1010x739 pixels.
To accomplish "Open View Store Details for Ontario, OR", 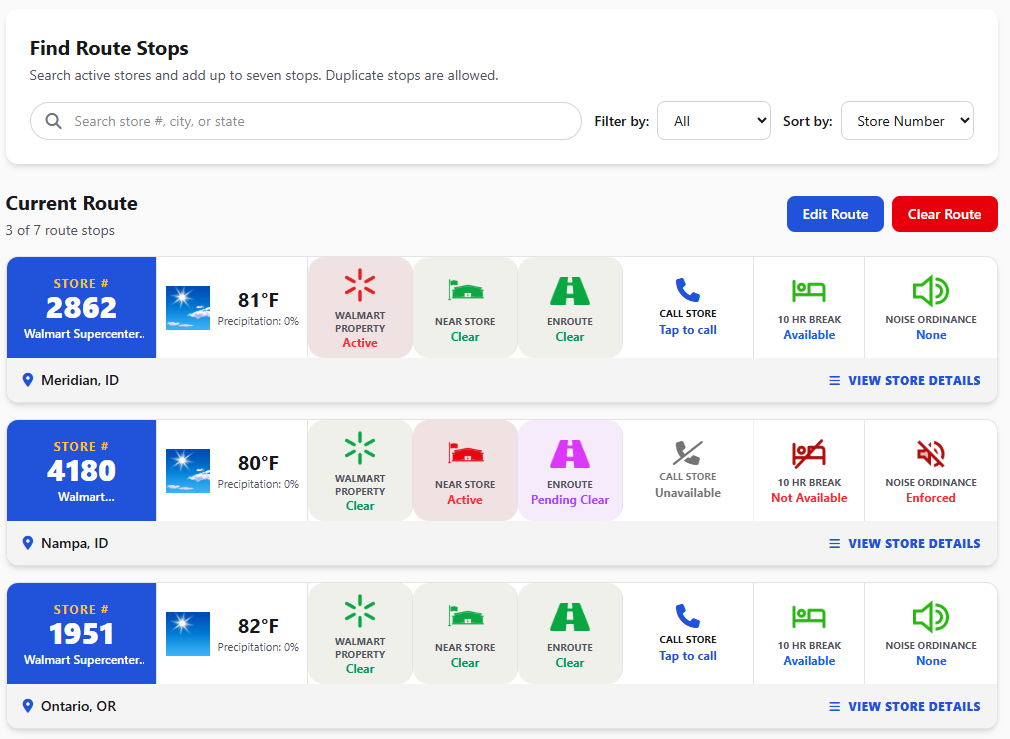I will coord(904,707).
